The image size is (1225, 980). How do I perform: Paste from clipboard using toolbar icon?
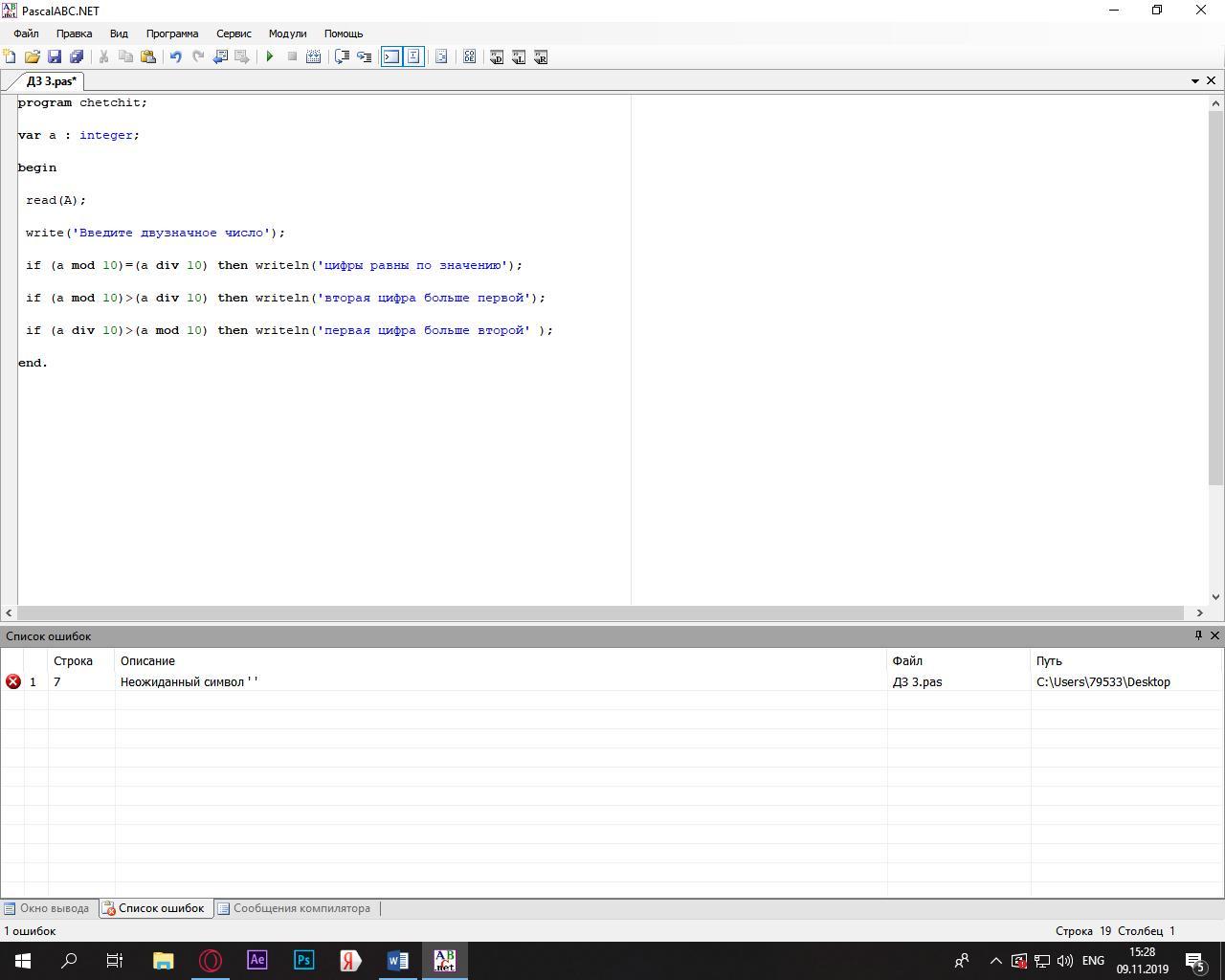click(x=148, y=56)
